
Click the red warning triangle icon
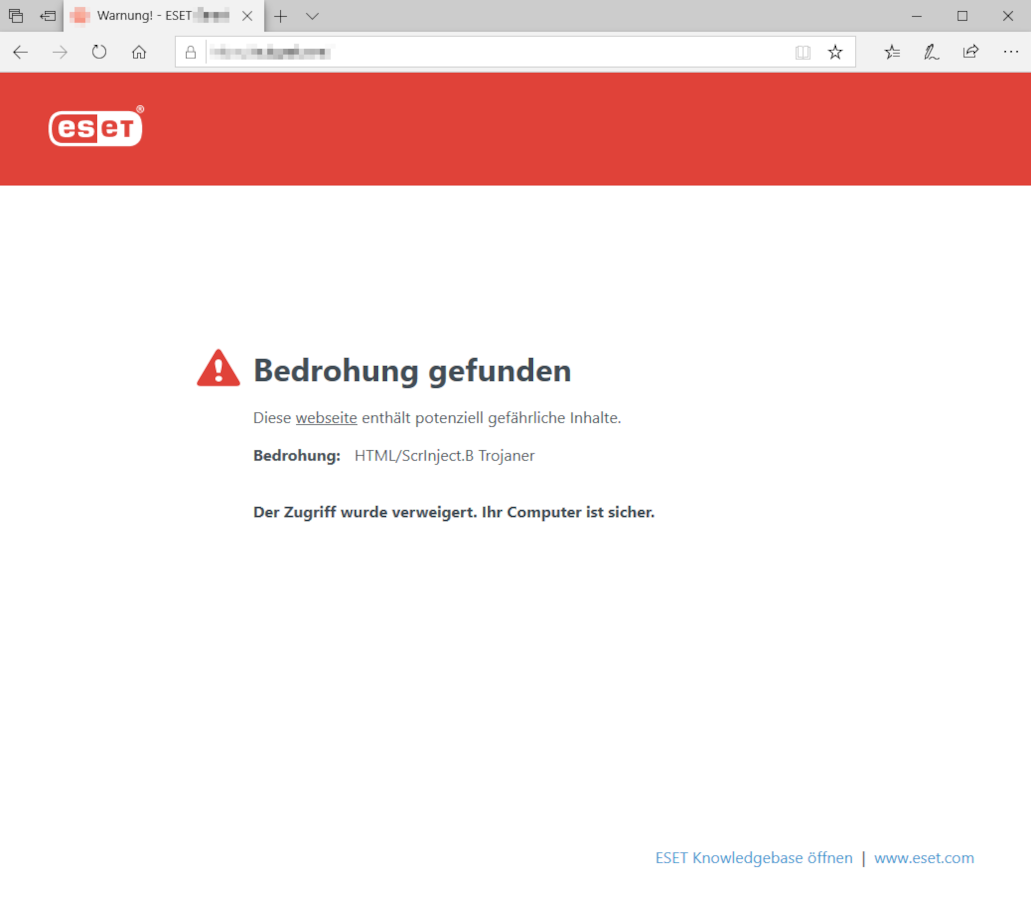[218, 368]
